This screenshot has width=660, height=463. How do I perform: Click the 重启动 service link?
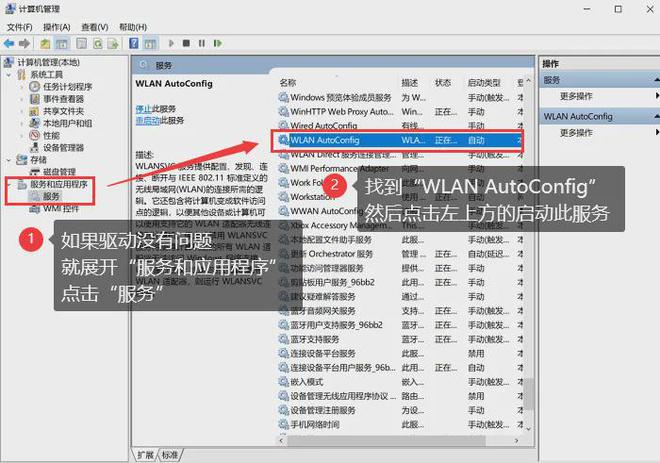(147, 120)
